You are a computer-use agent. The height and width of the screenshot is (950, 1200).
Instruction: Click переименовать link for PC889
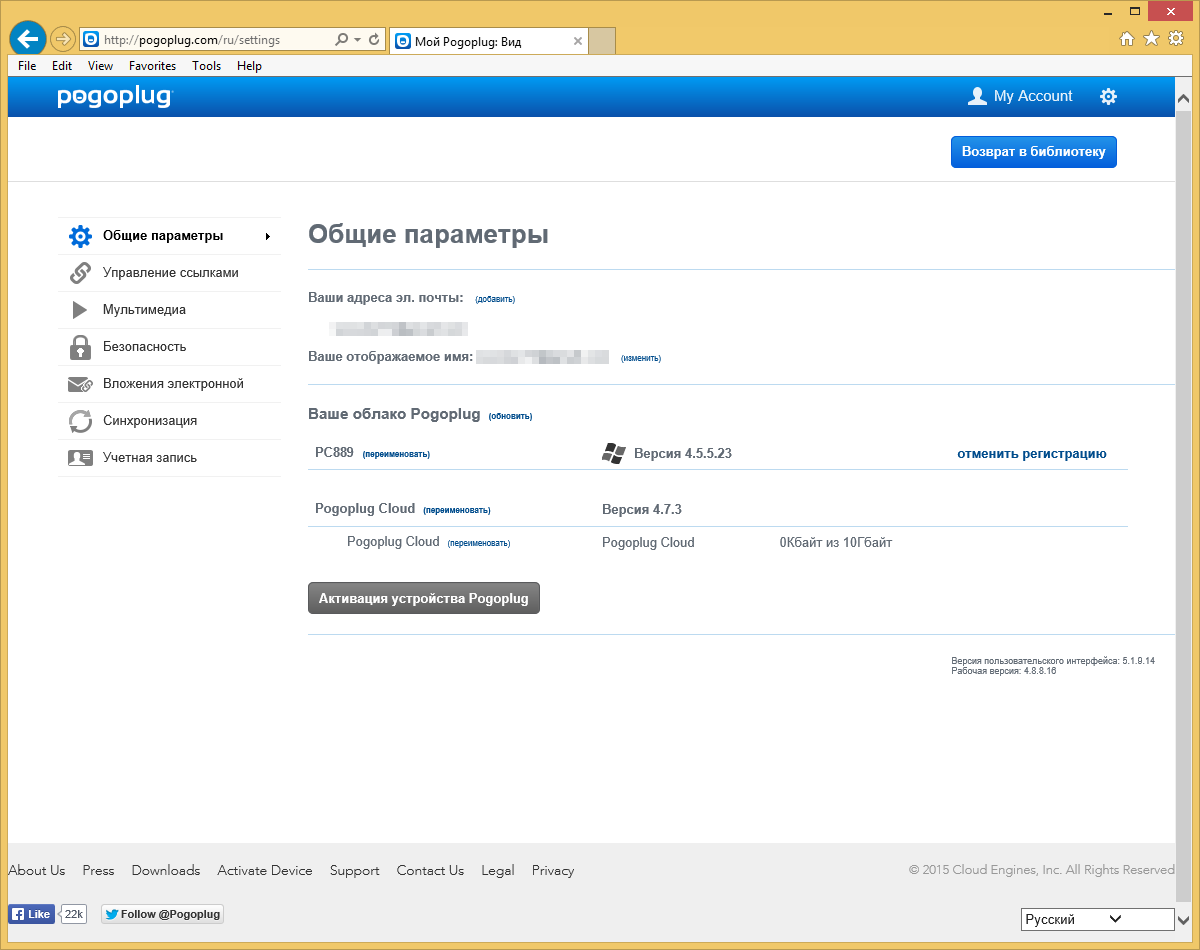pos(396,454)
